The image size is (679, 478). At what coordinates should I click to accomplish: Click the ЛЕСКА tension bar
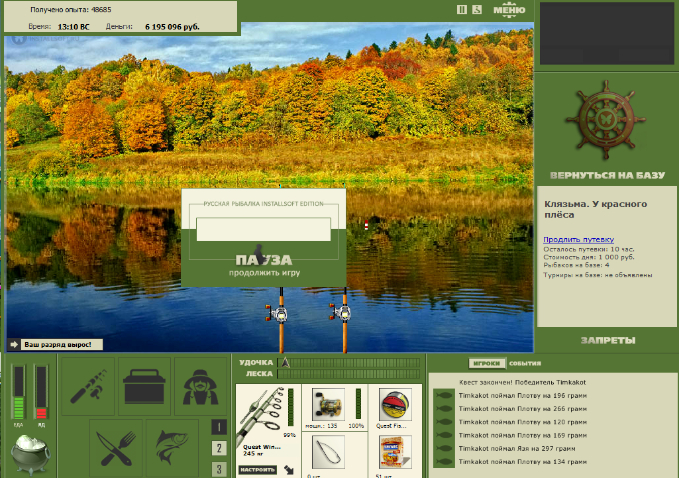click(x=349, y=374)
